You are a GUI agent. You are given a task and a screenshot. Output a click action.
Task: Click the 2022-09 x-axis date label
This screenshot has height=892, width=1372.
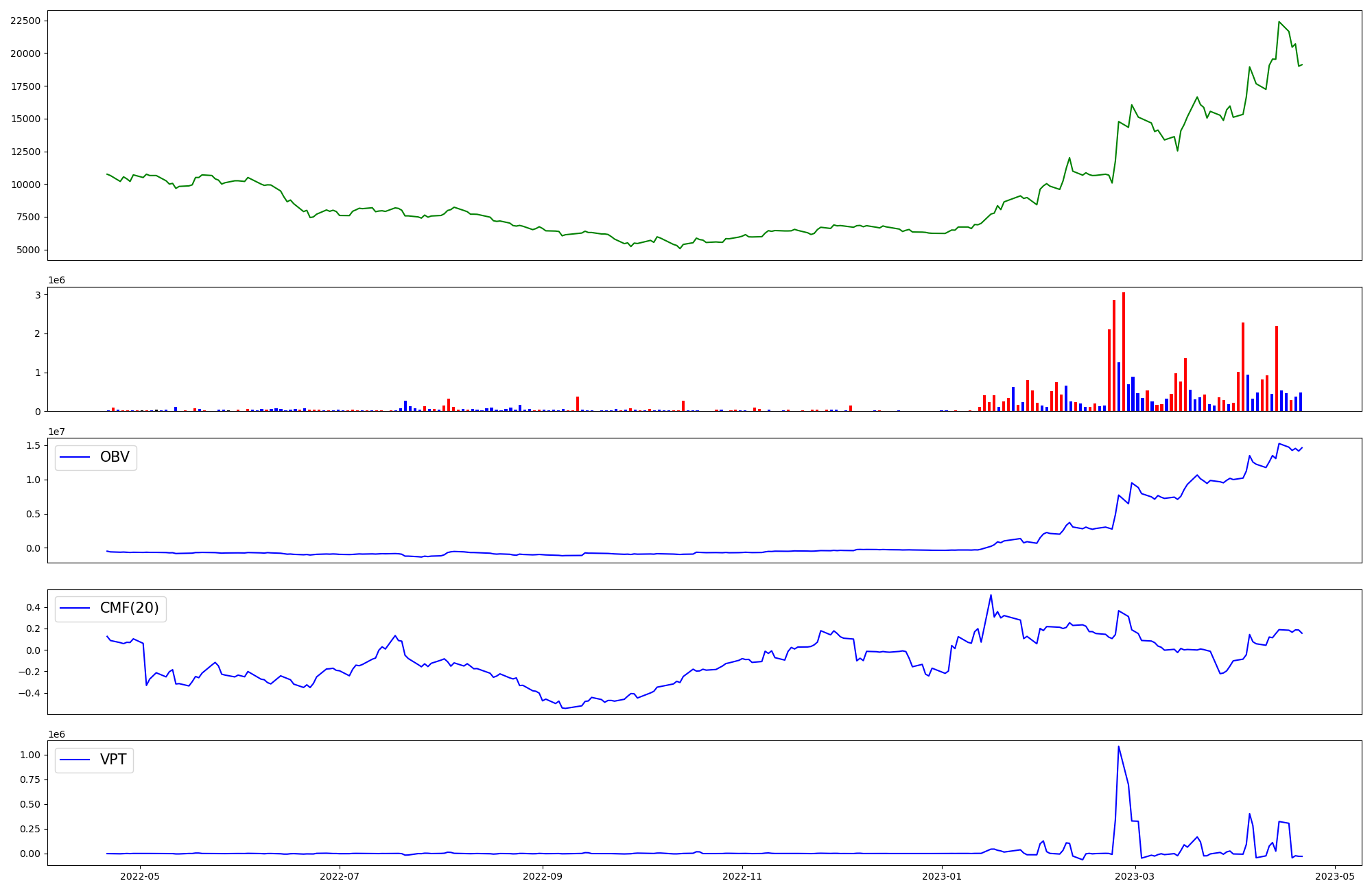point(543,876)
